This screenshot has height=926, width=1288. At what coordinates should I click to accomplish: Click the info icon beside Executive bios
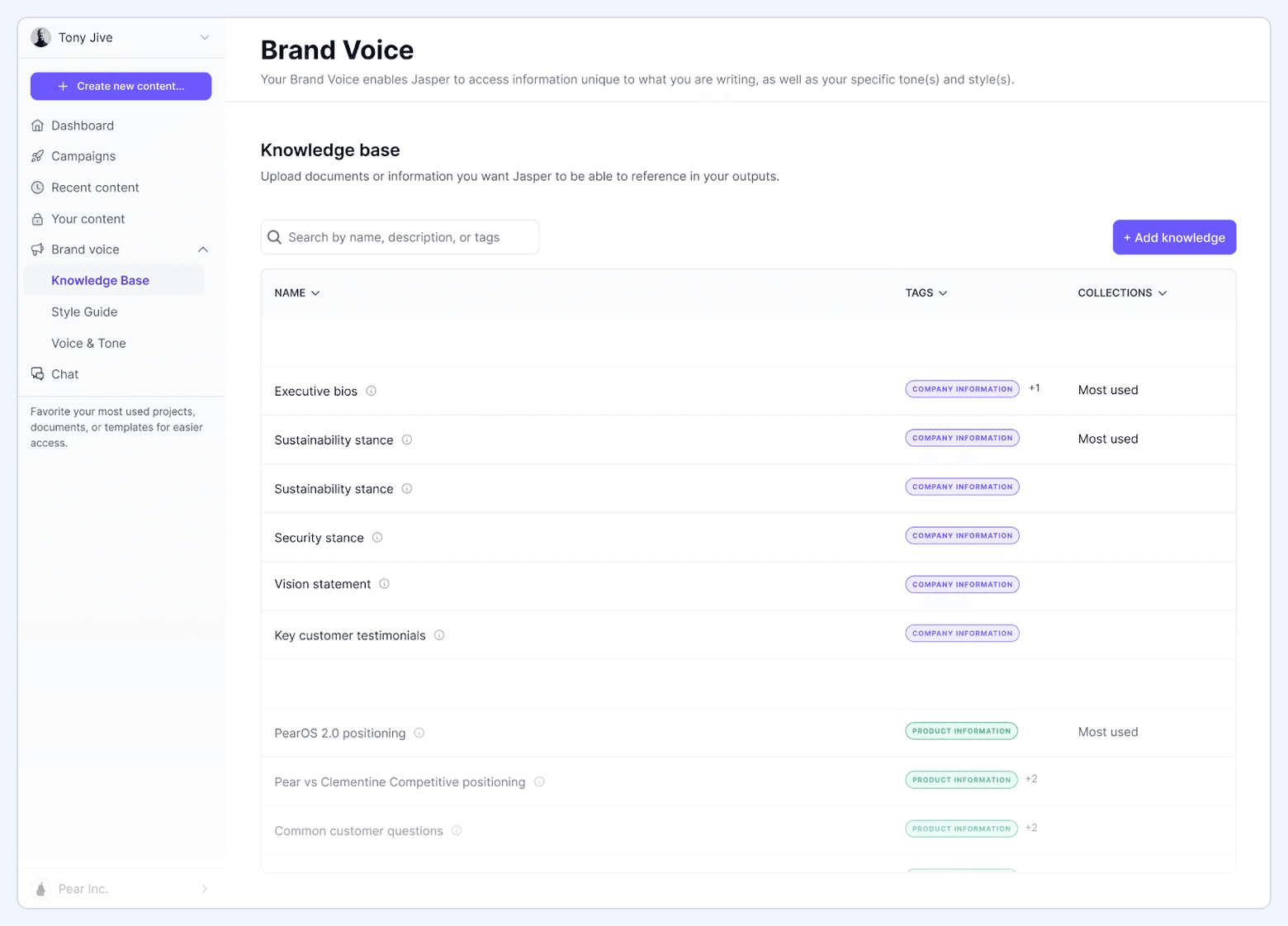(371, 391)
